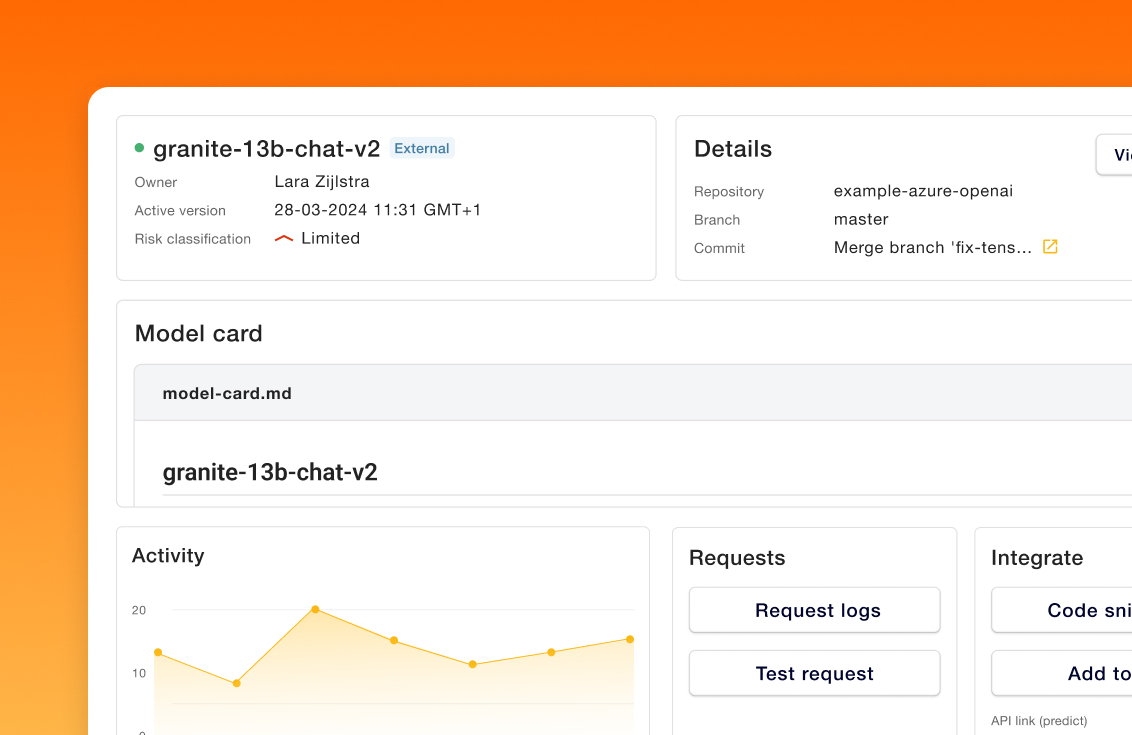Open Code snippets in the Integrate panel
Viewport: 1132px width, 735px height.
(x=1062, y=610)
